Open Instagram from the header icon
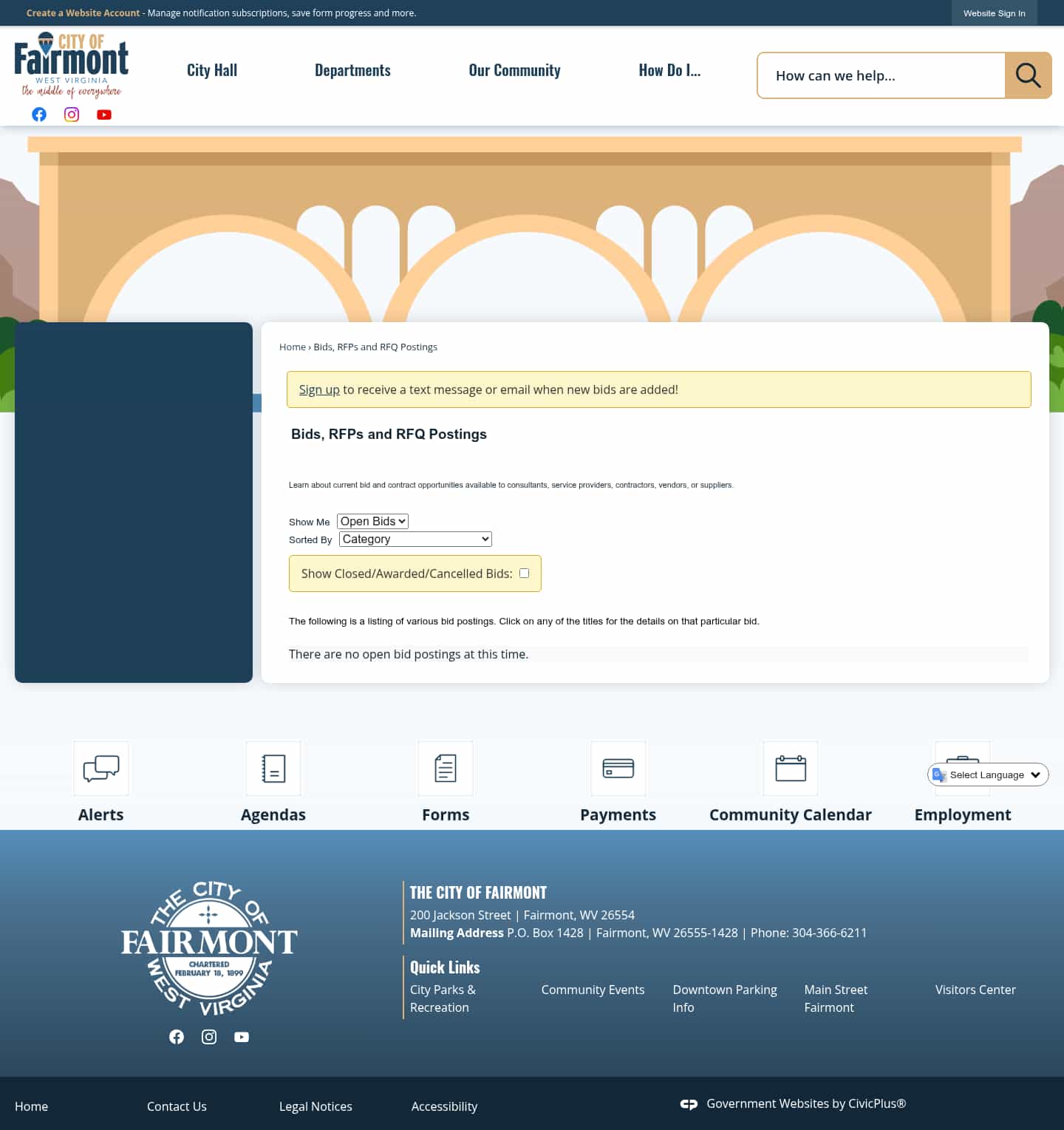The width and height of the screenshot is (1064, 1130). pos(71,115)
